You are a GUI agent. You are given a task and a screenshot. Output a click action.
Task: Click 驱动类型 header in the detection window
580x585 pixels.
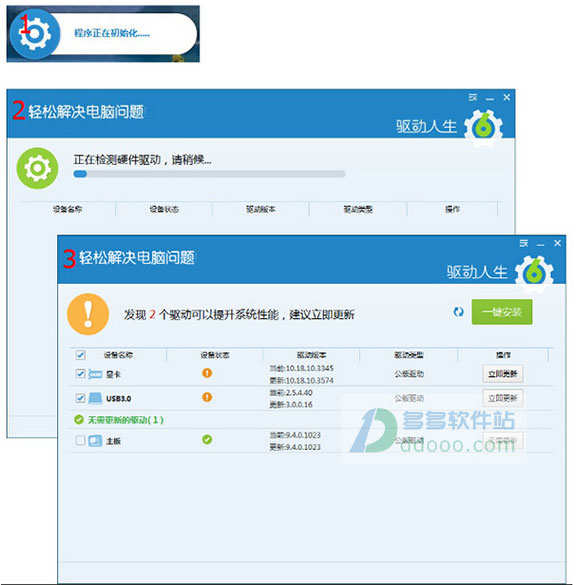point(358,209)
